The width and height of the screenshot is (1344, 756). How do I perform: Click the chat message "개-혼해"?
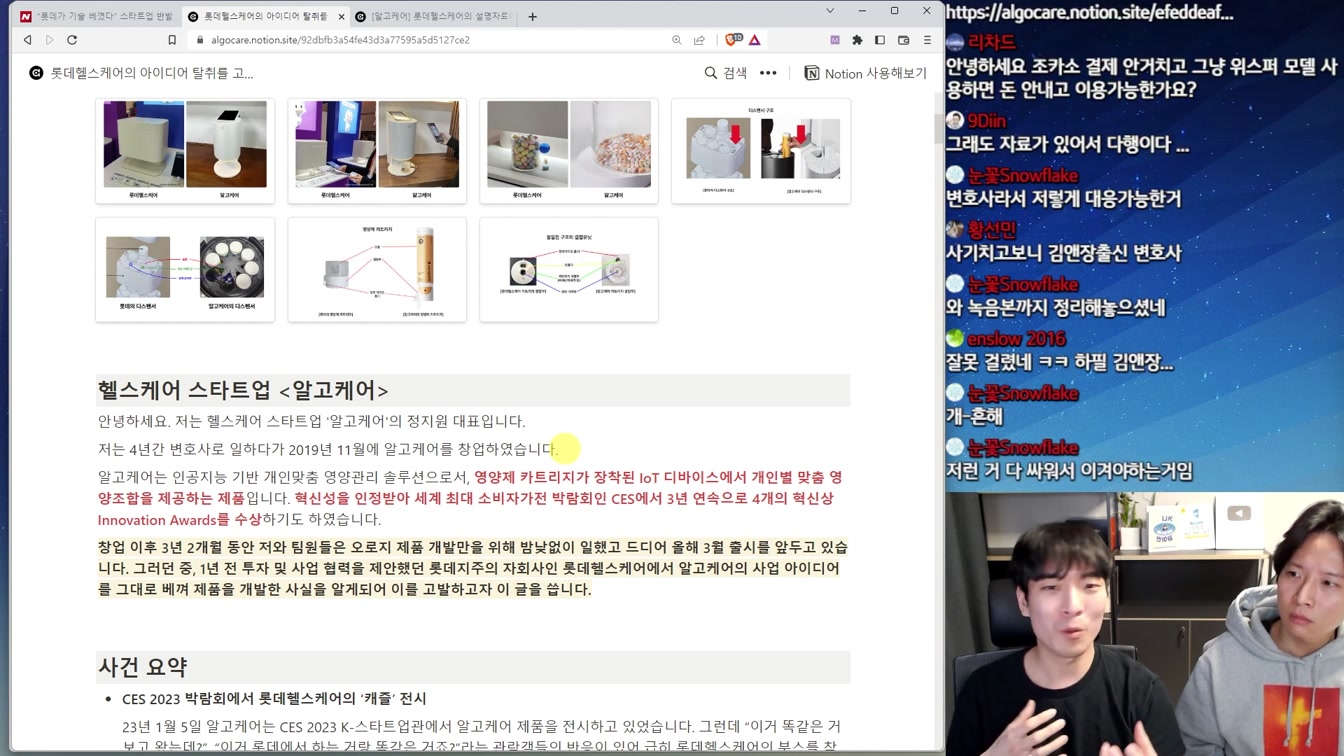974,416
